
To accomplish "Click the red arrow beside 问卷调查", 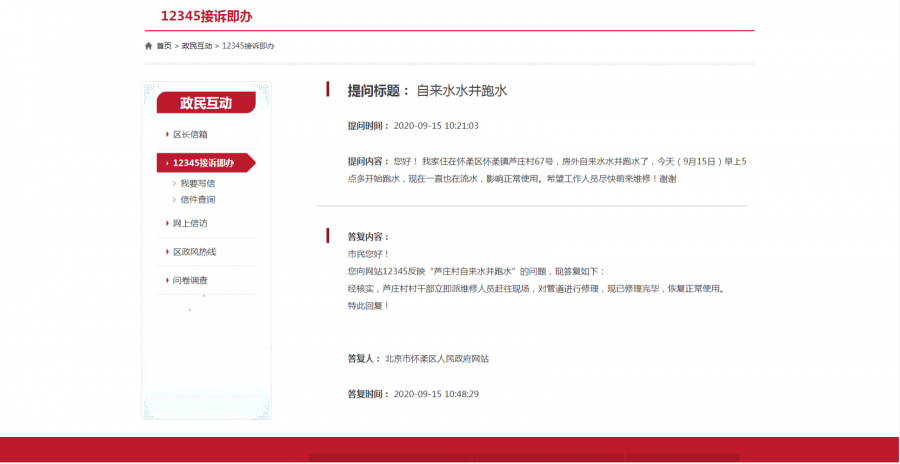I will [x=167, y=281].
